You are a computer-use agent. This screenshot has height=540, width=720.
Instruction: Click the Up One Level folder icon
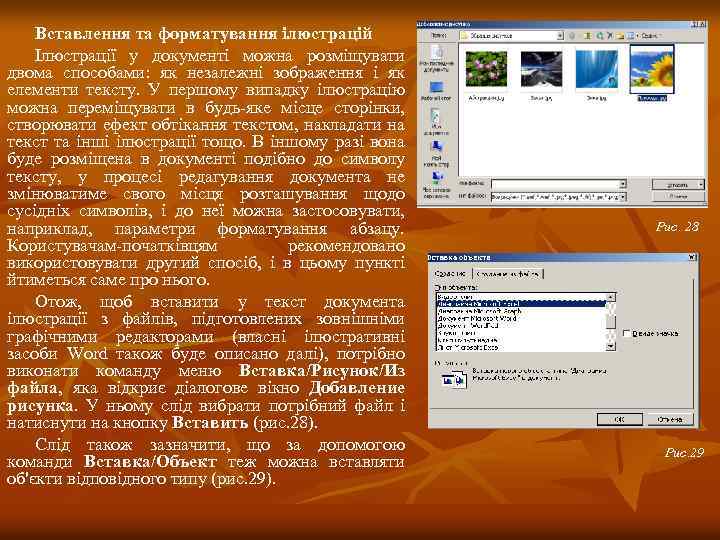pos(589,35)
